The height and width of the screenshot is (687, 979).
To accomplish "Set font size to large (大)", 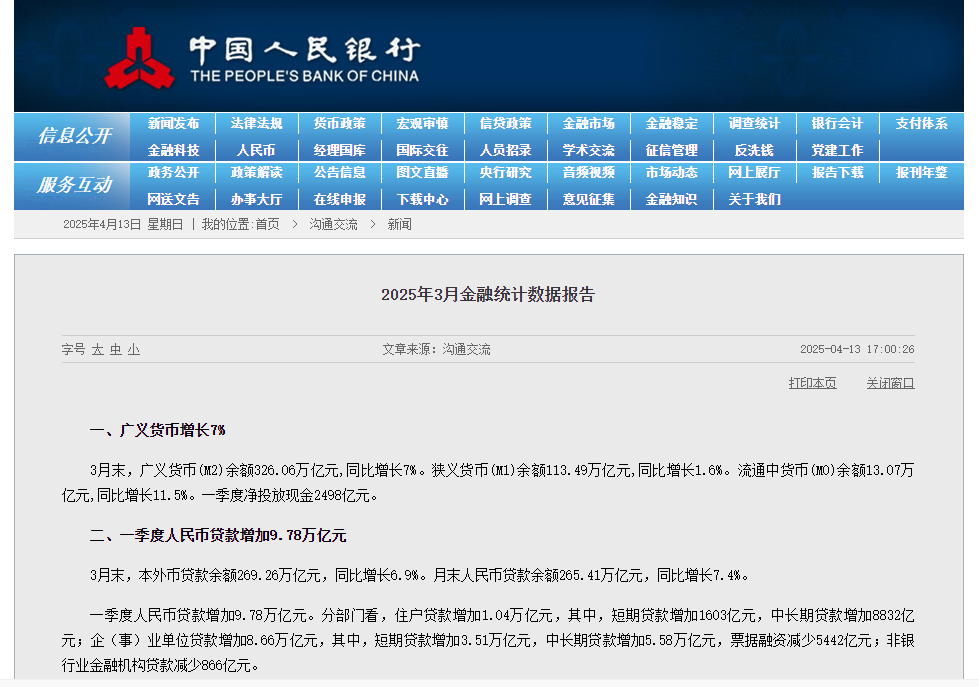I will (x=98, y=350).
